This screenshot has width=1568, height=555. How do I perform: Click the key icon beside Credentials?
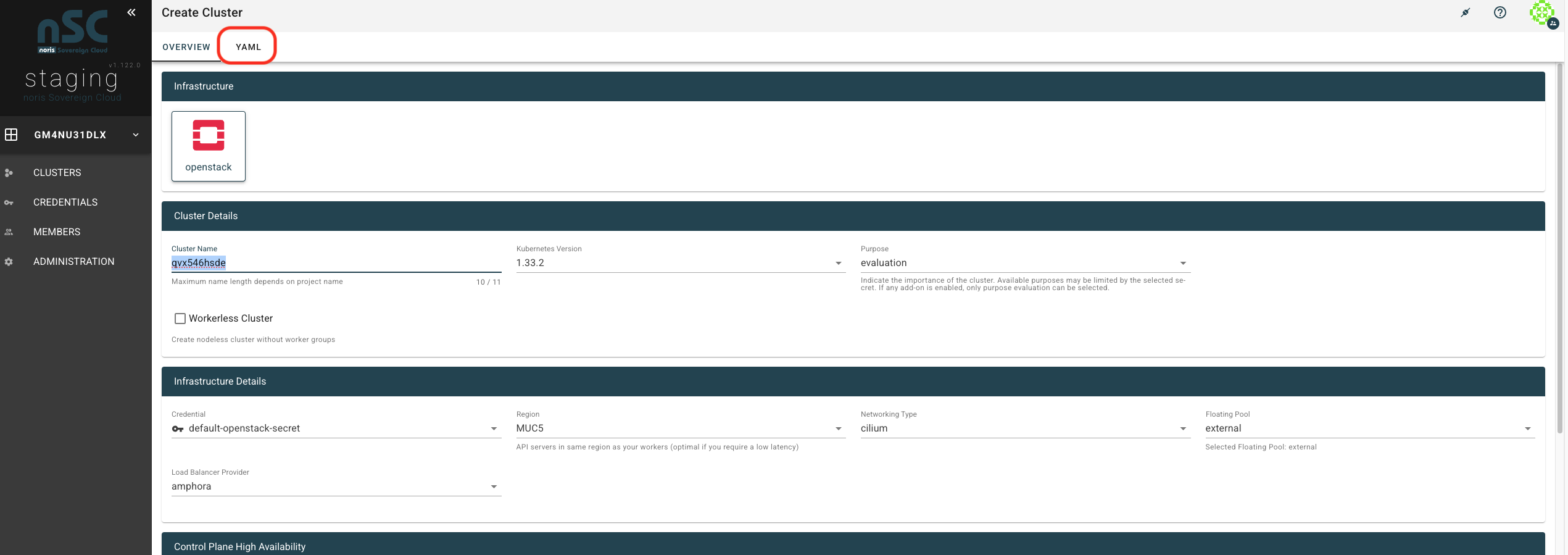click(9, 202)
